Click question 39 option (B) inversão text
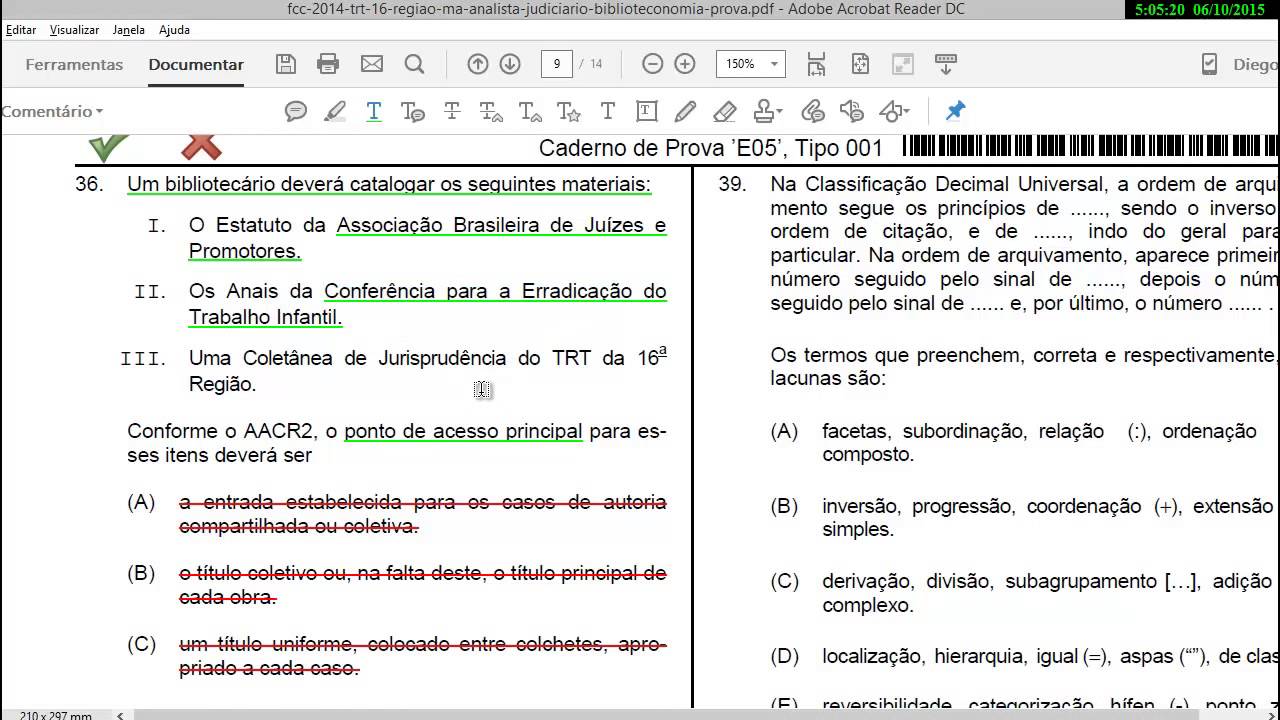This screenshot has width=1280, height=720. point(1048,518)
